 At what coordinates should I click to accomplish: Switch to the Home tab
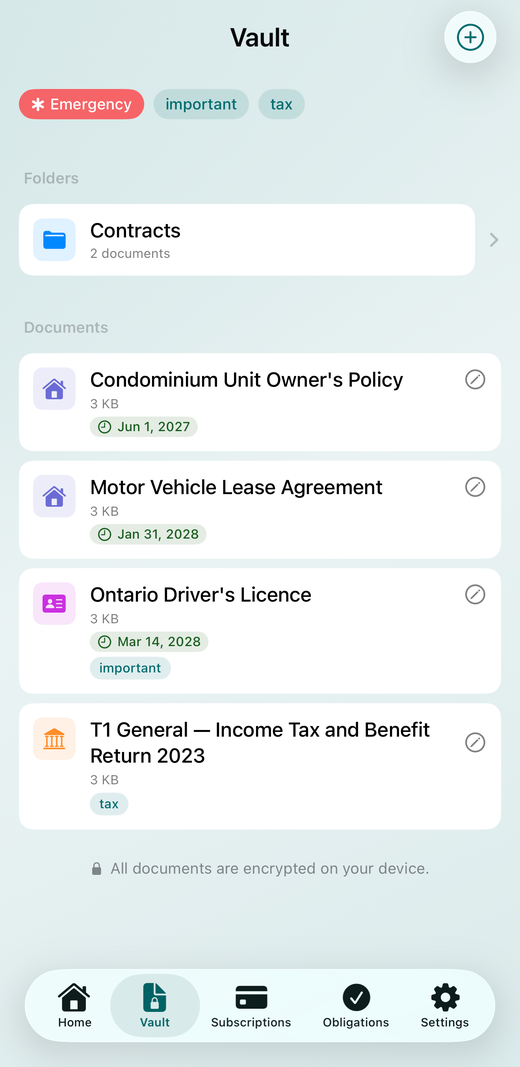(x=74, y=1006)
